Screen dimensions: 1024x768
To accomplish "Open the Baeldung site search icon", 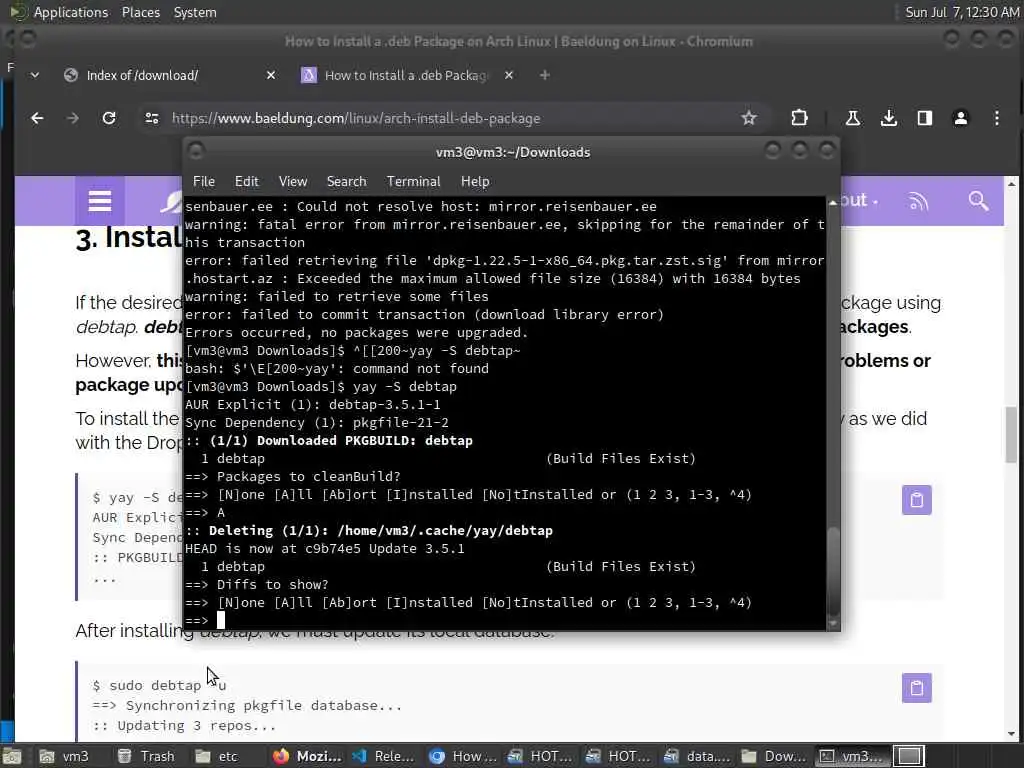I will [x=978, y=201].
